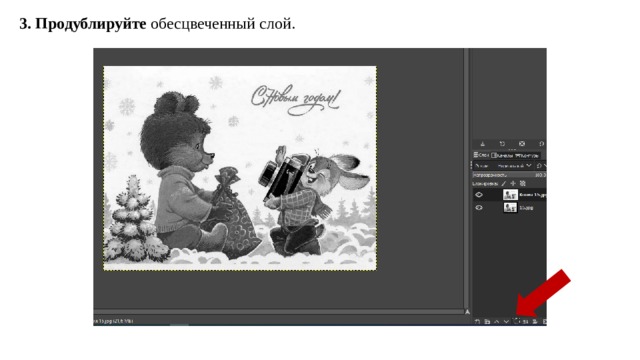This screenshot has width=640, height=360.
Task: Click the merge layers icon beside duplicate
Action: click(525, 322)
